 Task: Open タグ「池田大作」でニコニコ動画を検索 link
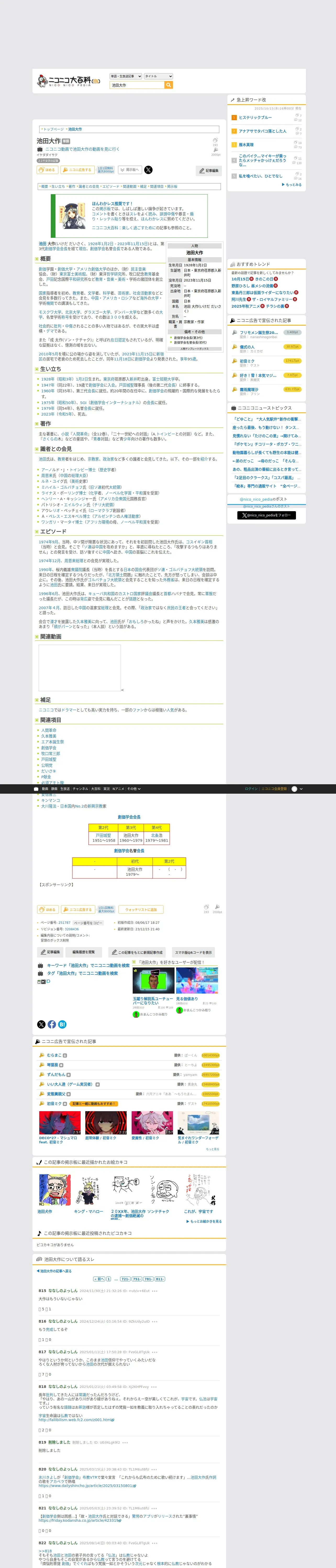click(82, 973)
